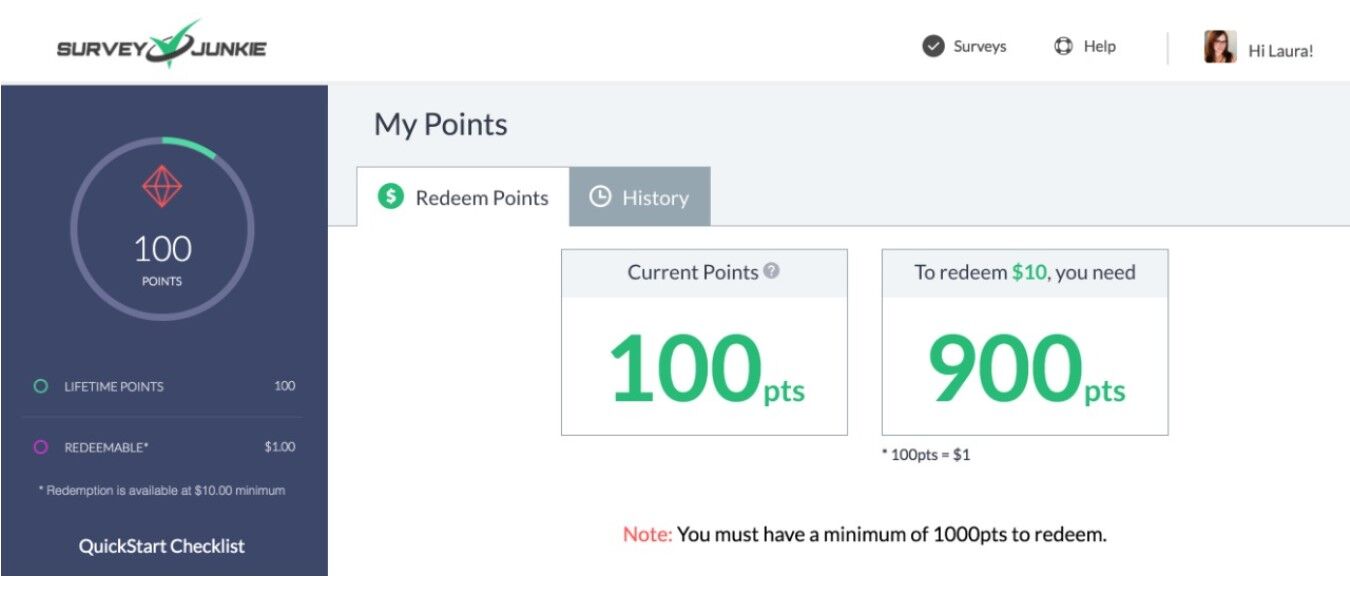This screenshot has width=1350, height=592.
Task: Click the 900pts needed to redeem card
Action: click(1024, 366)
